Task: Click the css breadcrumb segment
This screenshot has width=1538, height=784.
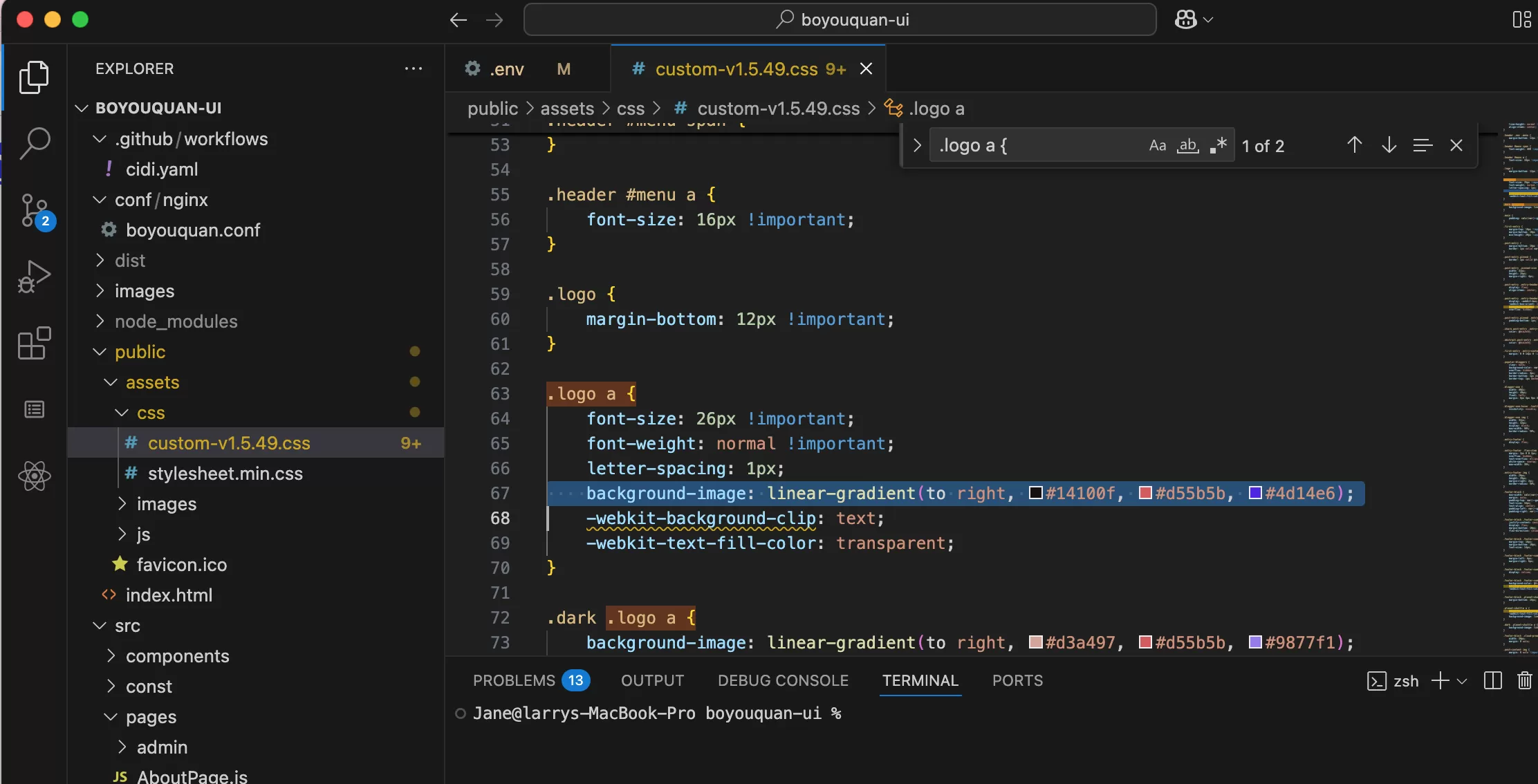Action: pyautogui.click(x=631, y=109)
